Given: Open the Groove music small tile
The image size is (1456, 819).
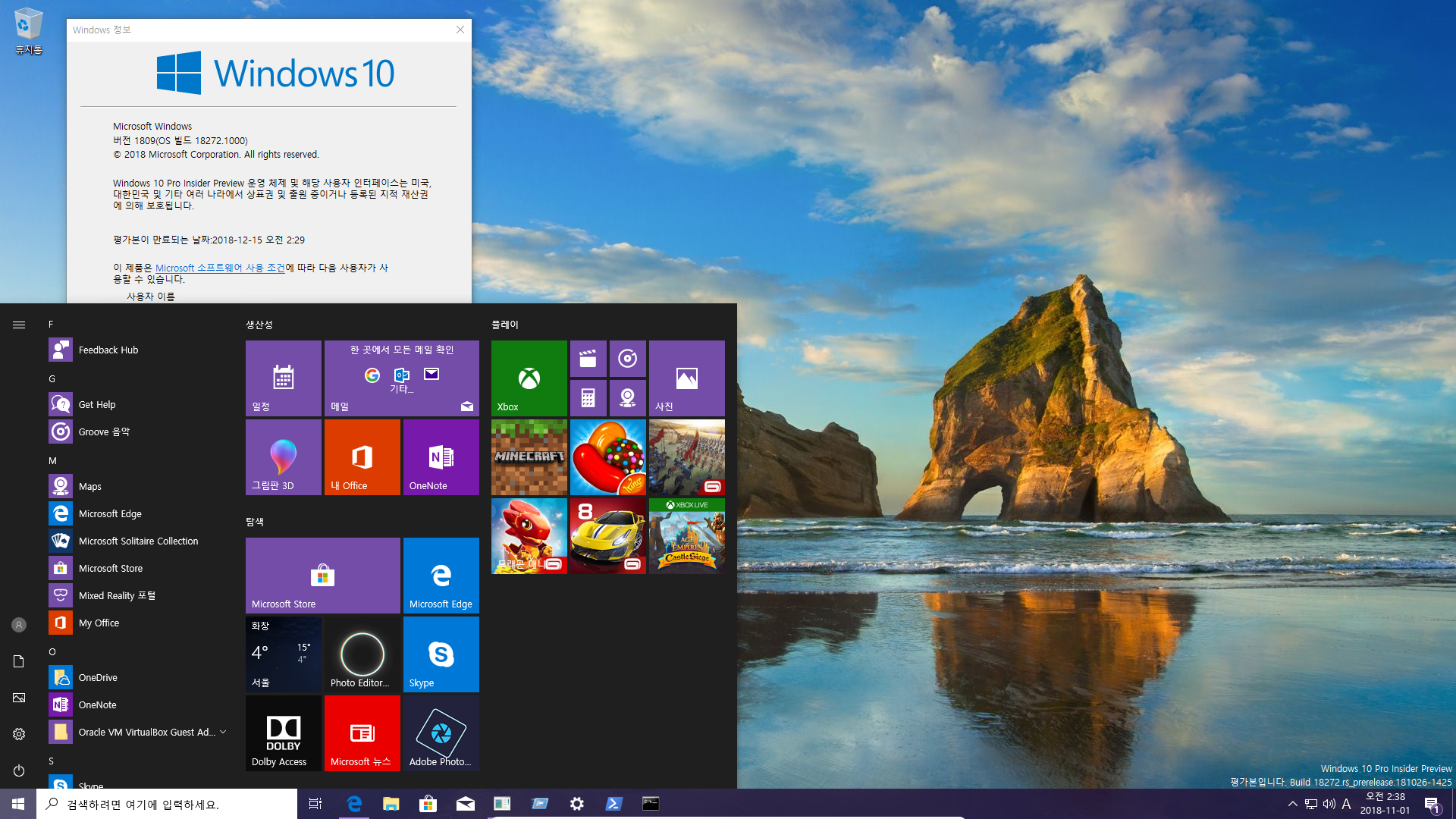Looking at the screenshot, I should (x=628, y=359).
